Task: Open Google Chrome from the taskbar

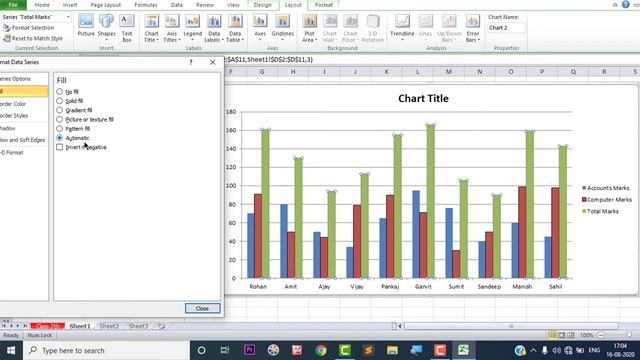Action: point(321,350)
